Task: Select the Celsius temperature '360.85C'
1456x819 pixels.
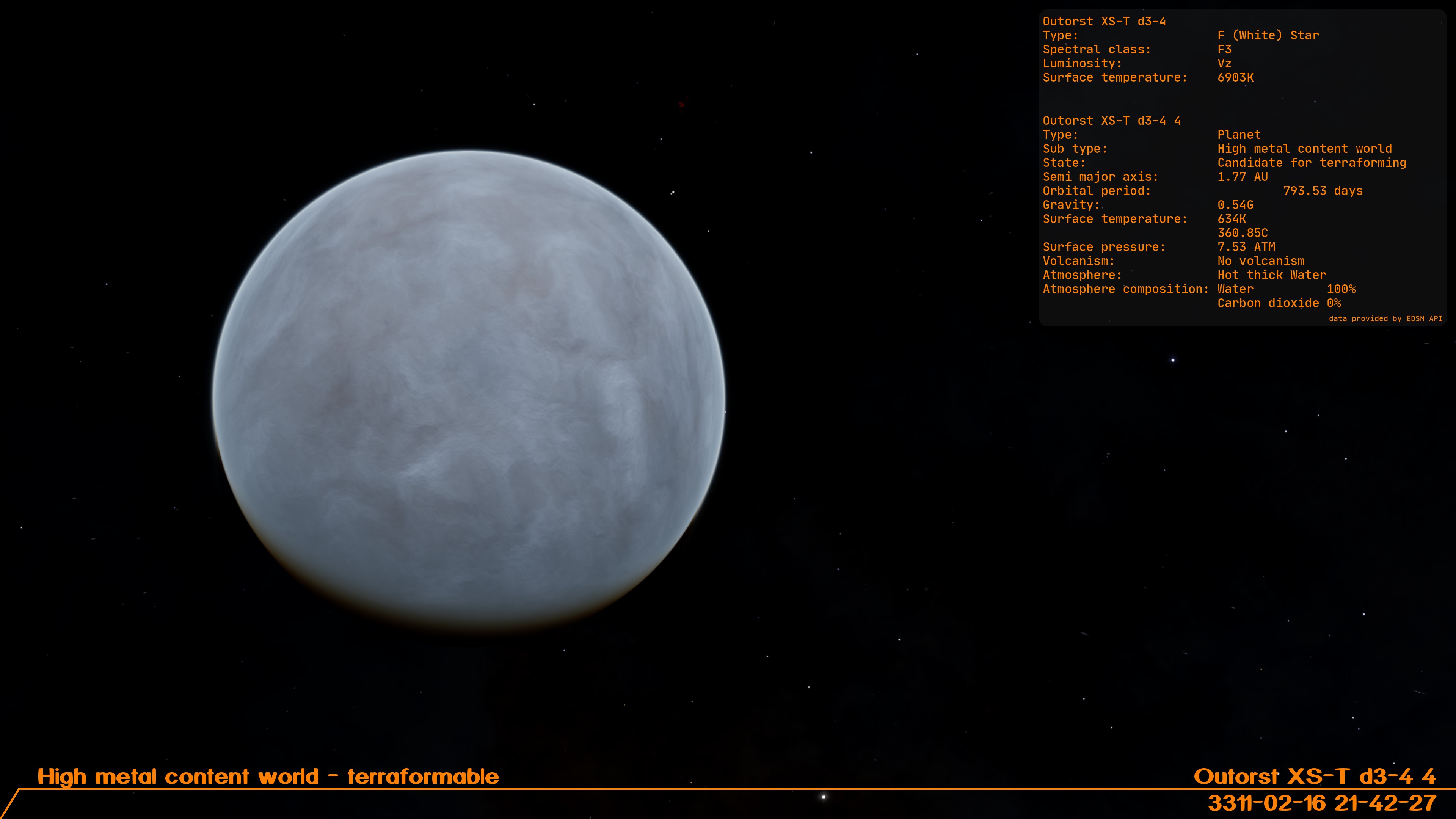Action: coord(1243,234)
